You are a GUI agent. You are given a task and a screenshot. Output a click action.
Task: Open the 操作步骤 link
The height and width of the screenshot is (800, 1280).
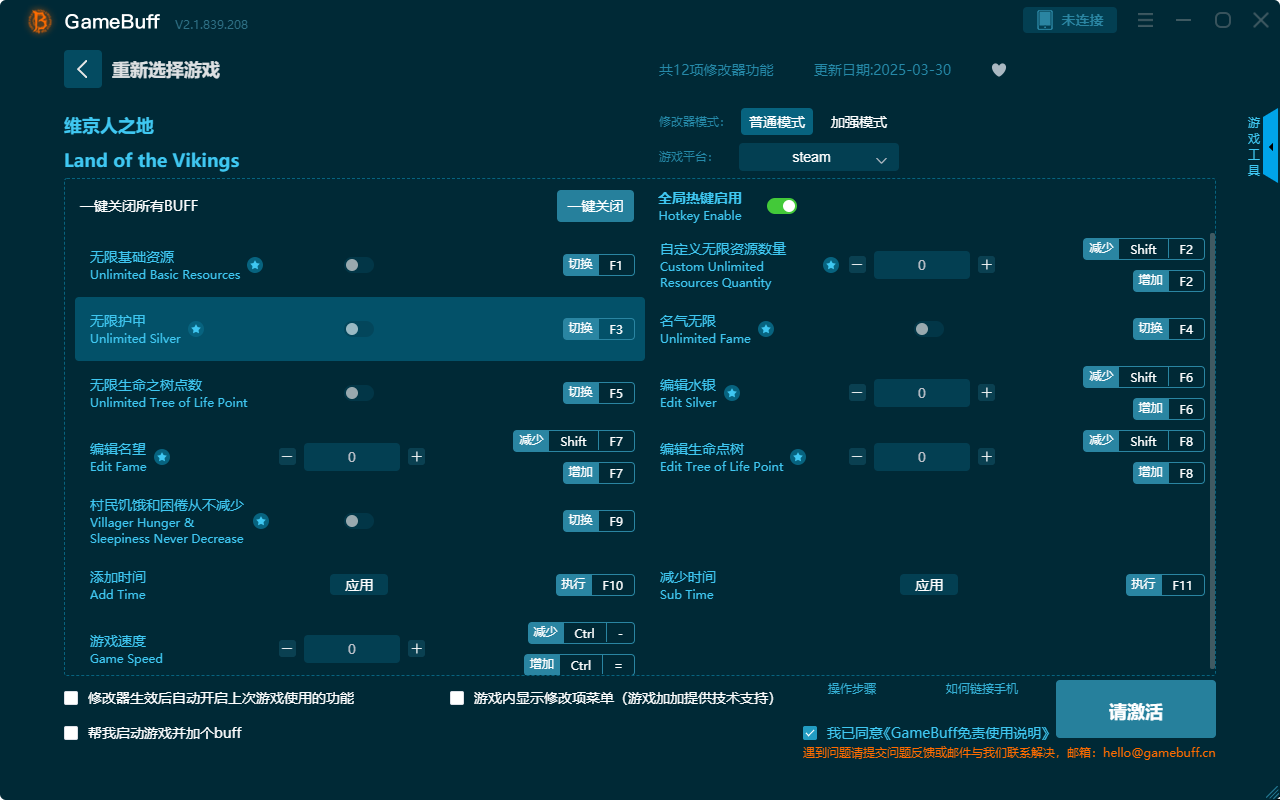(x=852, y=688)
